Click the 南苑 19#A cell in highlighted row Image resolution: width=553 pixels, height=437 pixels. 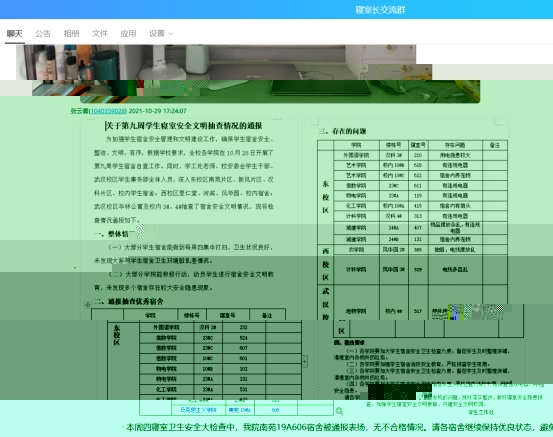(x=240, y=410)
